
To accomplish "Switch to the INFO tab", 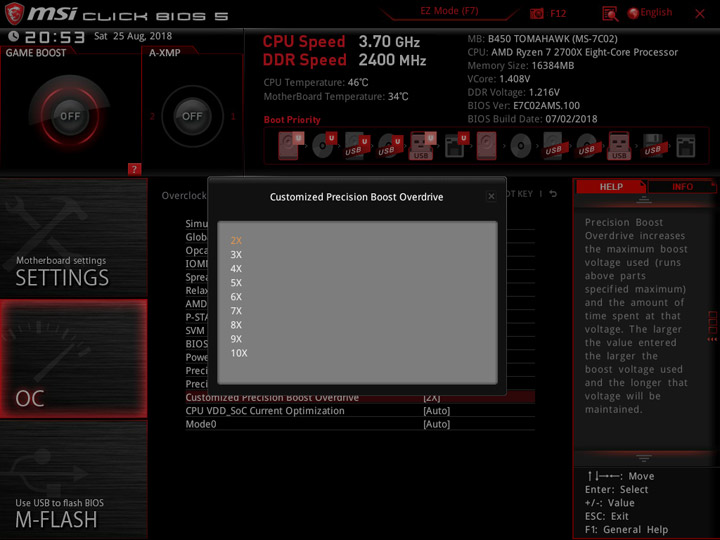I will tap(682, 186).
